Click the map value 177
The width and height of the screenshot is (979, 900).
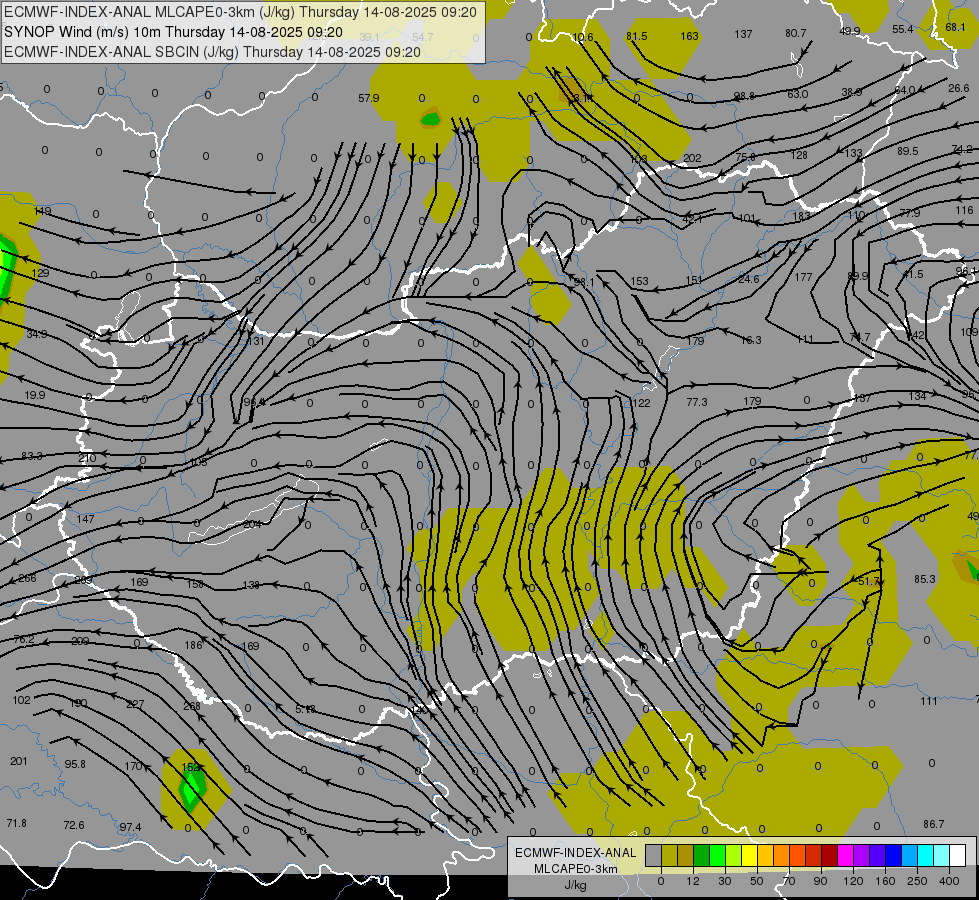click(804, 277)
